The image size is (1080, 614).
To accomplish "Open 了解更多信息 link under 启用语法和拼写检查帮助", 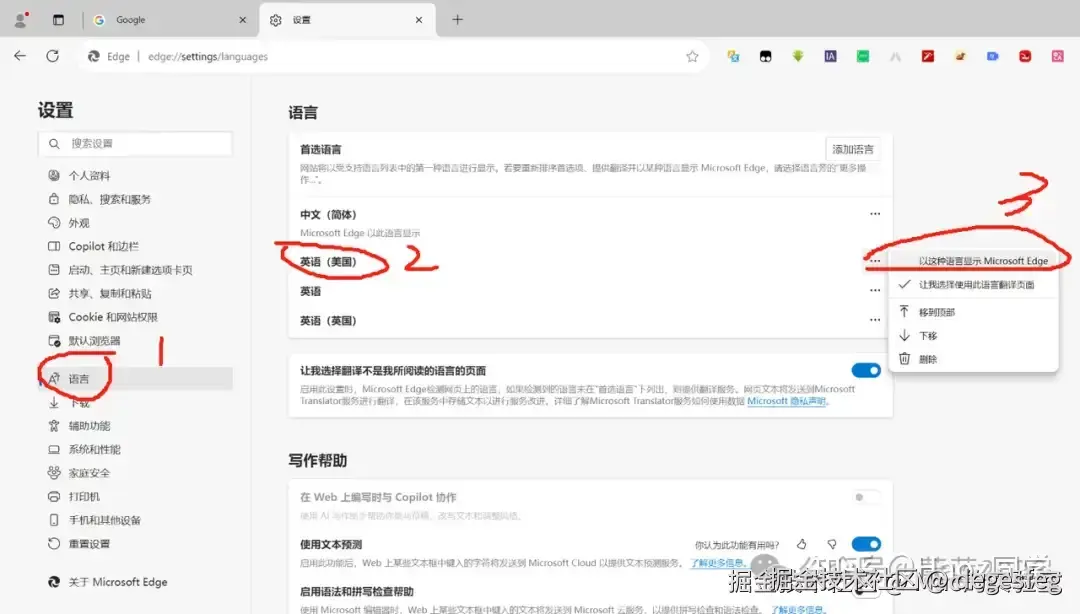I will point(797,609).
